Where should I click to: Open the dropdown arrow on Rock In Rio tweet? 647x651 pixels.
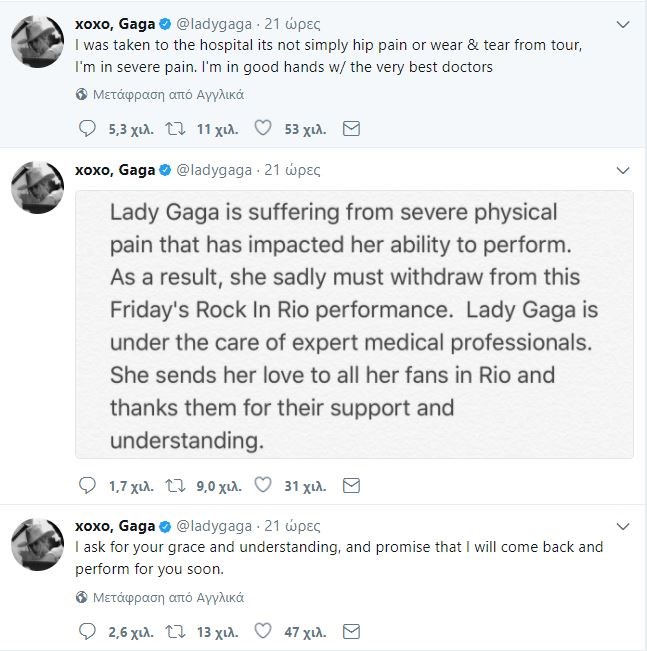coord(623,168)
